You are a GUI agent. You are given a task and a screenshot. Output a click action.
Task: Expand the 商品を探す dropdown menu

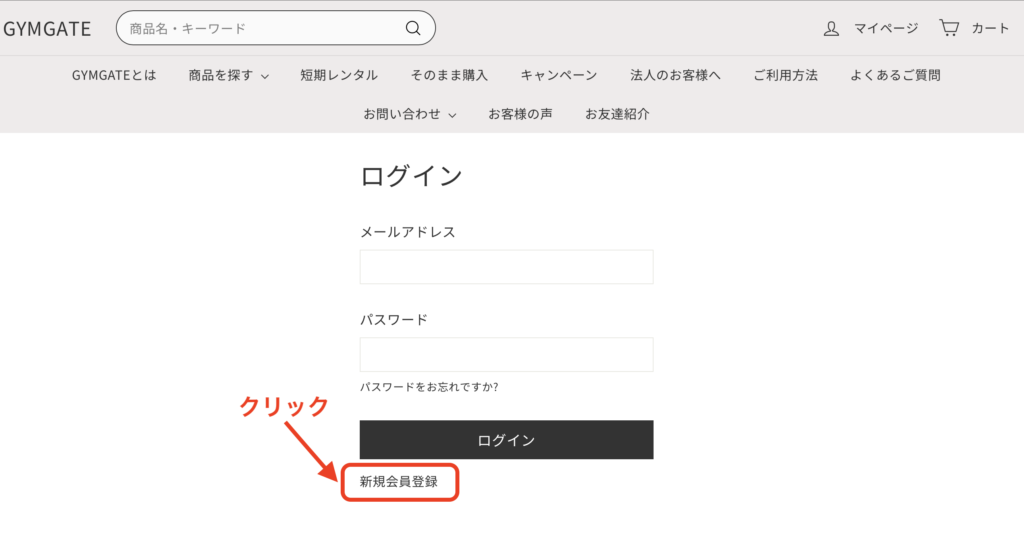(x=228, y=75)
